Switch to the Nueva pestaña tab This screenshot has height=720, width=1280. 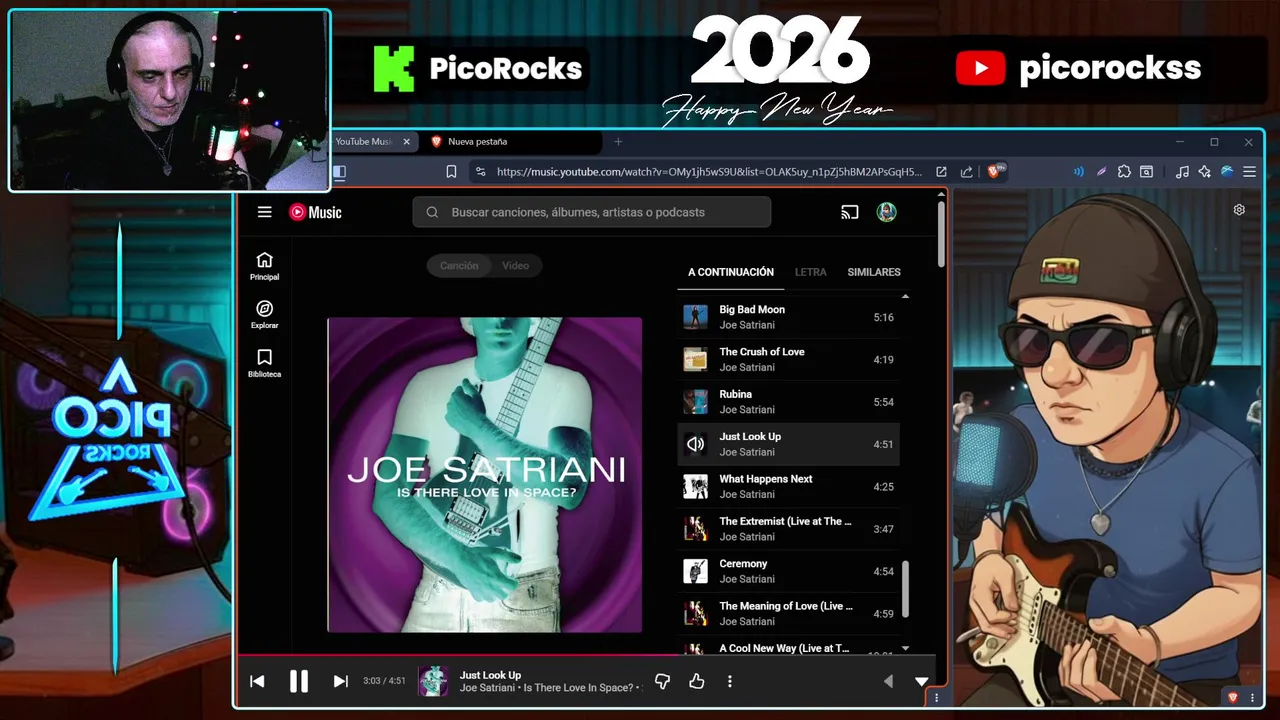[x=512, y=142]
